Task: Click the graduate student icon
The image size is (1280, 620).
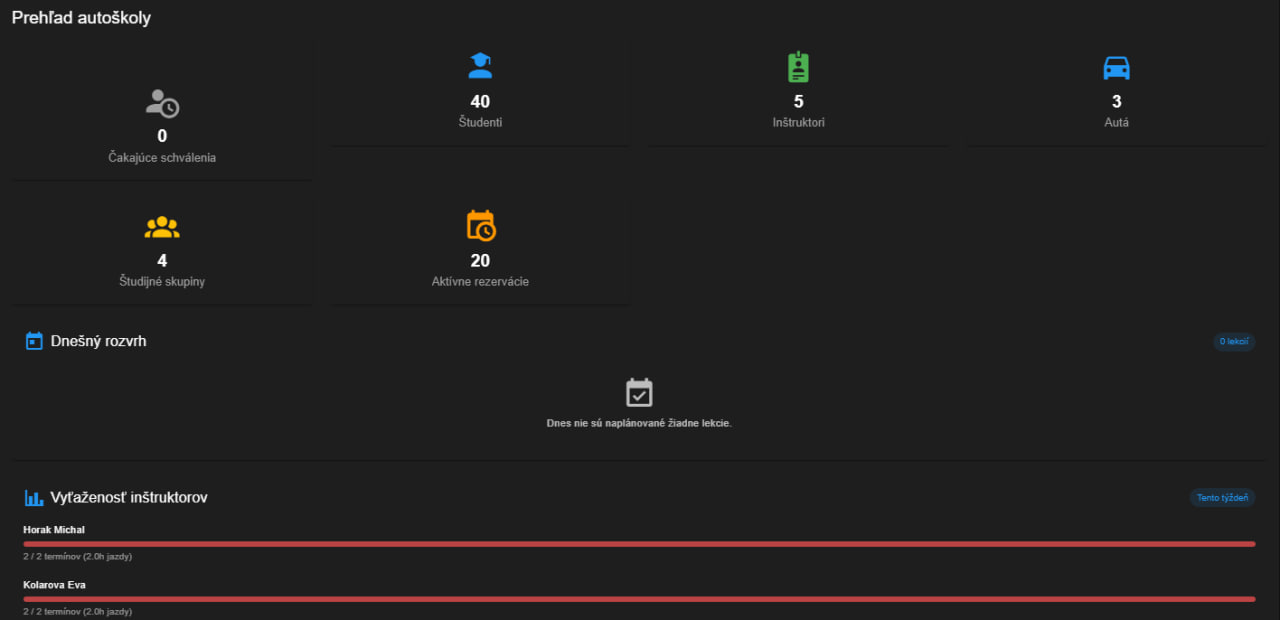Action: [480, 67]
